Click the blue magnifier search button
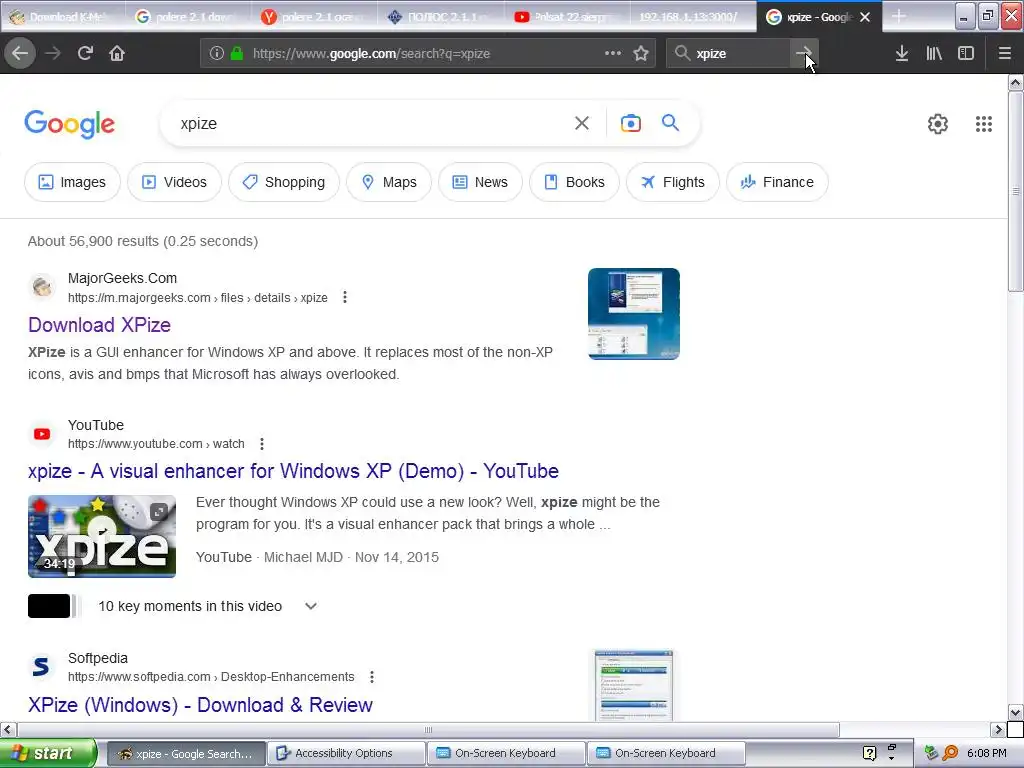Image resolution: width=1024 pixels, height=768 pixels. point(670,122)
